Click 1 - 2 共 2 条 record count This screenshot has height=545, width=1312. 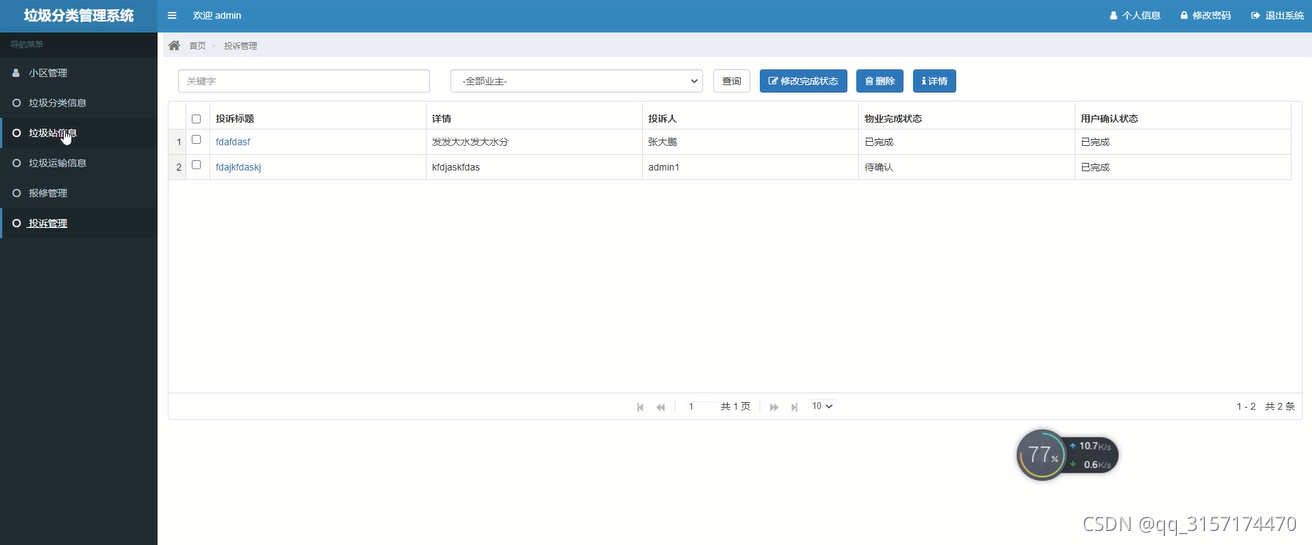[x=1266, y=407]
